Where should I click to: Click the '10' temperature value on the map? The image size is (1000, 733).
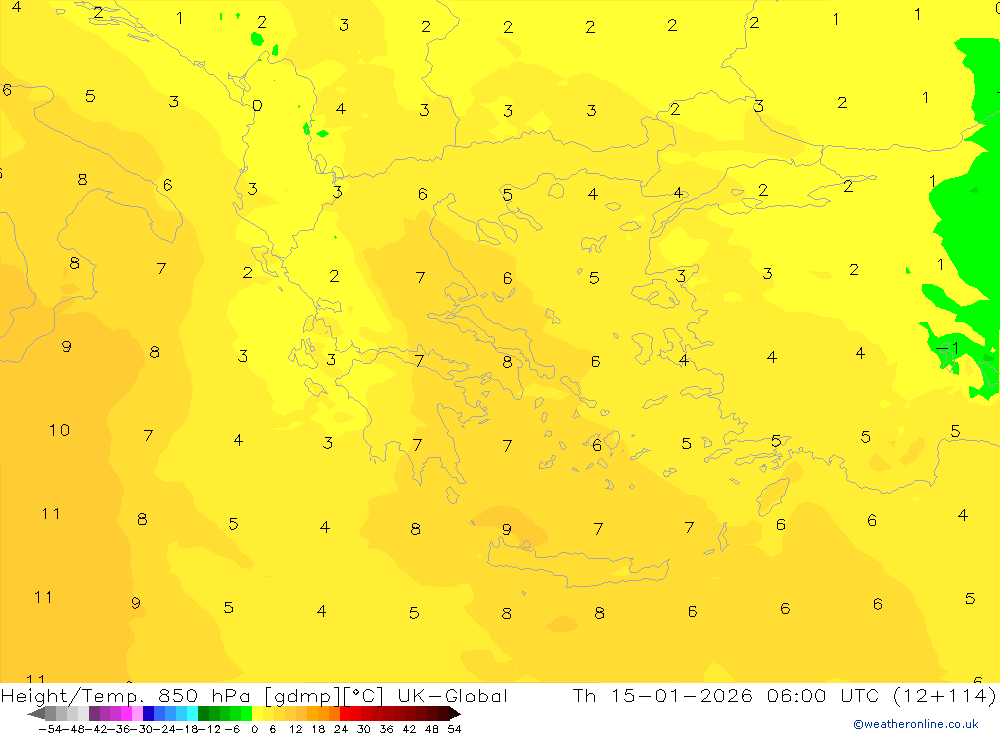[59, 430]
